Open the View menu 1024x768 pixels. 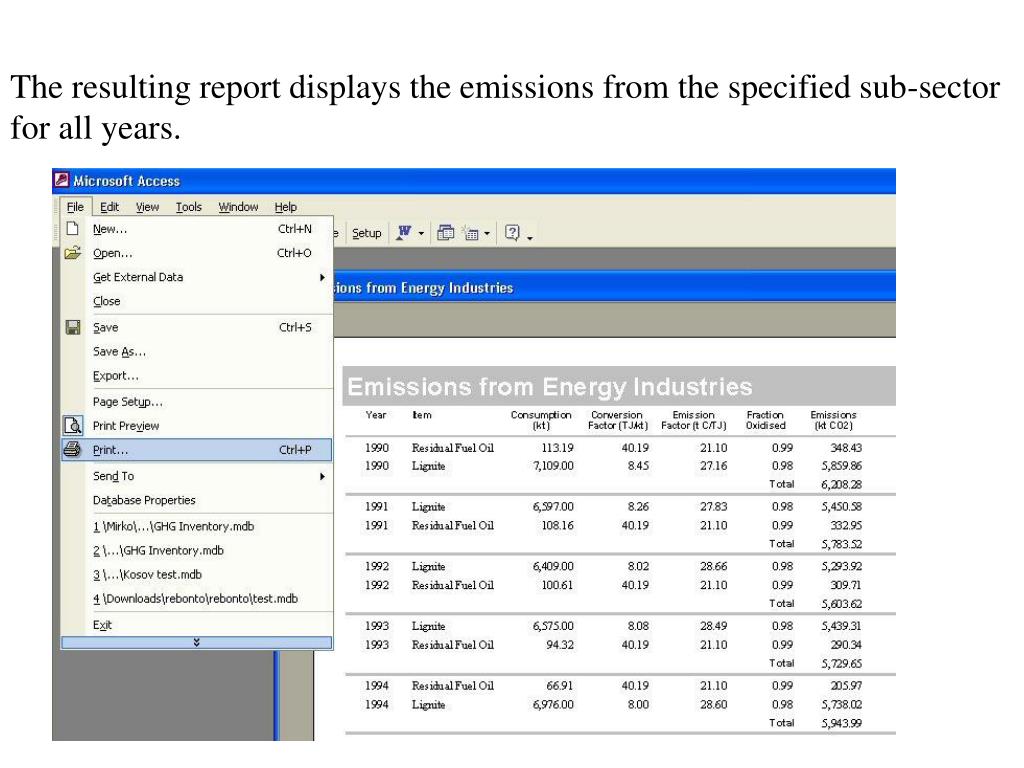(x=147, y=207)
